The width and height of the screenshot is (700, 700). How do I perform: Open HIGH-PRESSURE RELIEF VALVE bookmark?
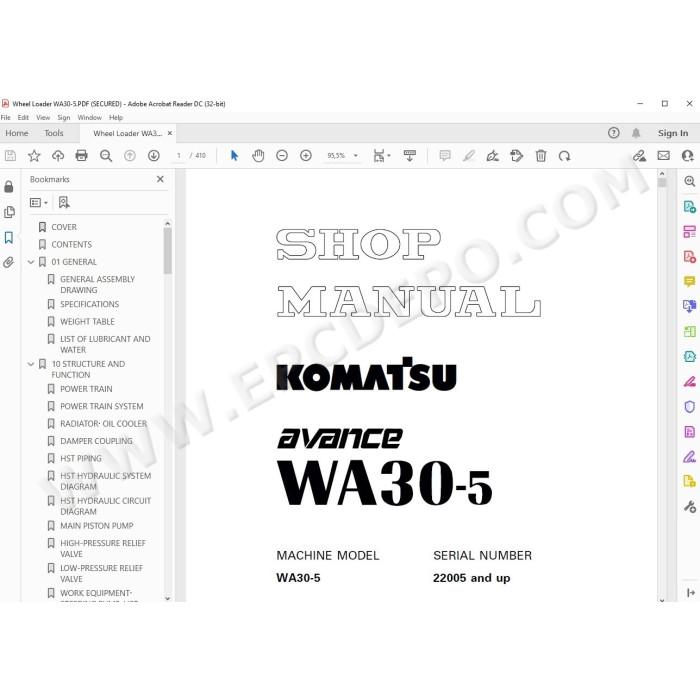[103, 549]
